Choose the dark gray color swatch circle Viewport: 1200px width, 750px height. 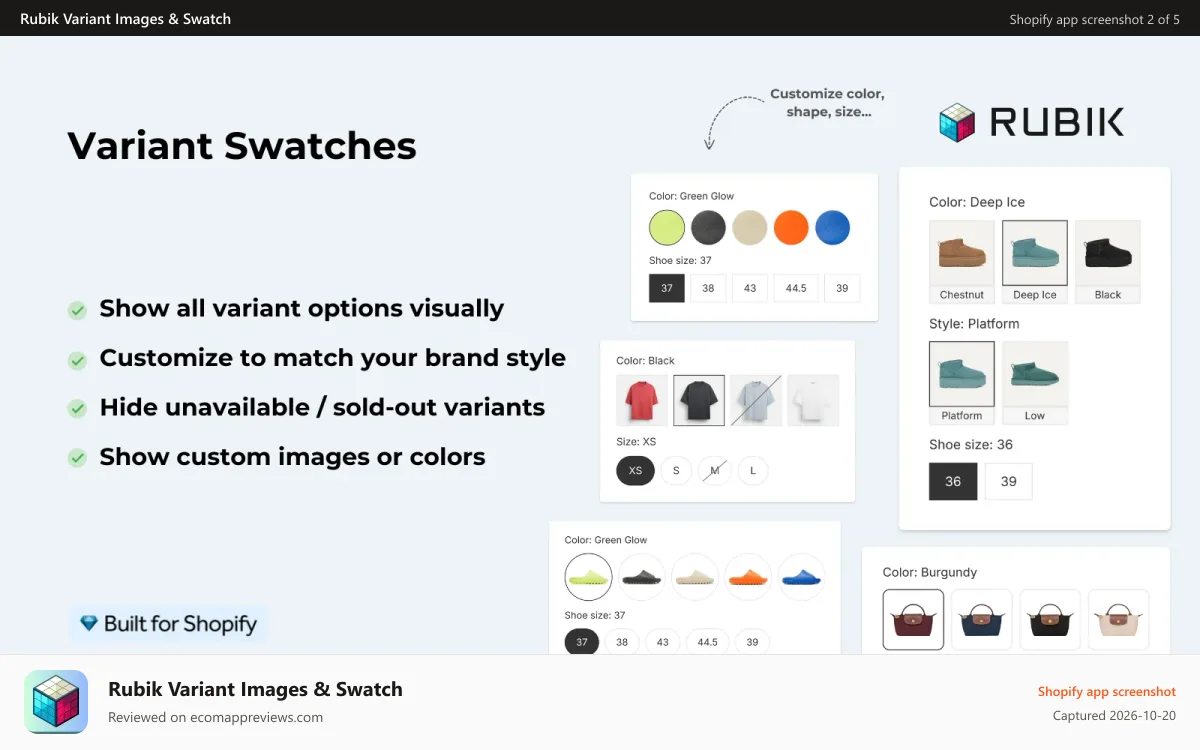pyautogui.click(x=708, y=228)
